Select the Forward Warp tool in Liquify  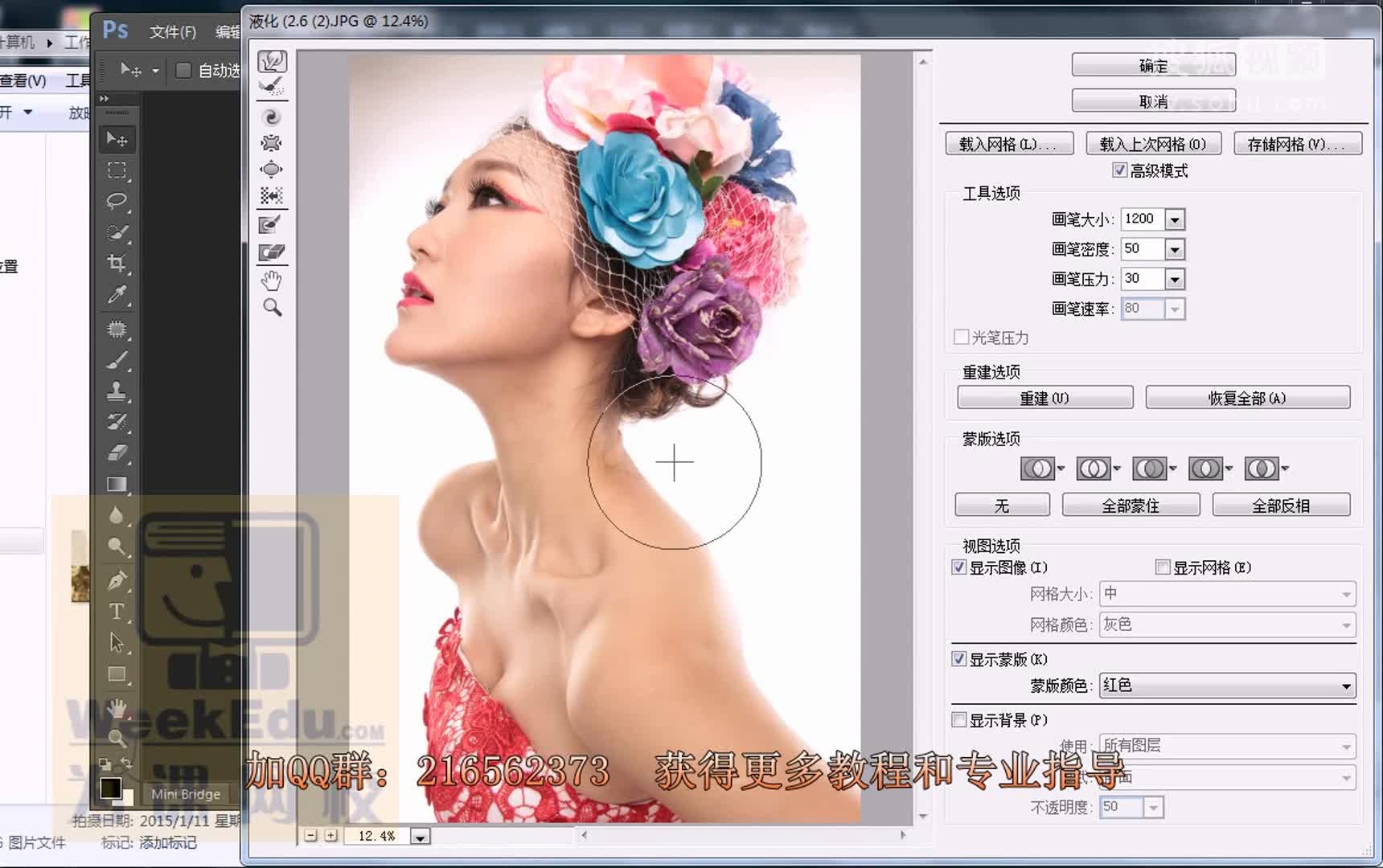tap(272, 62)
